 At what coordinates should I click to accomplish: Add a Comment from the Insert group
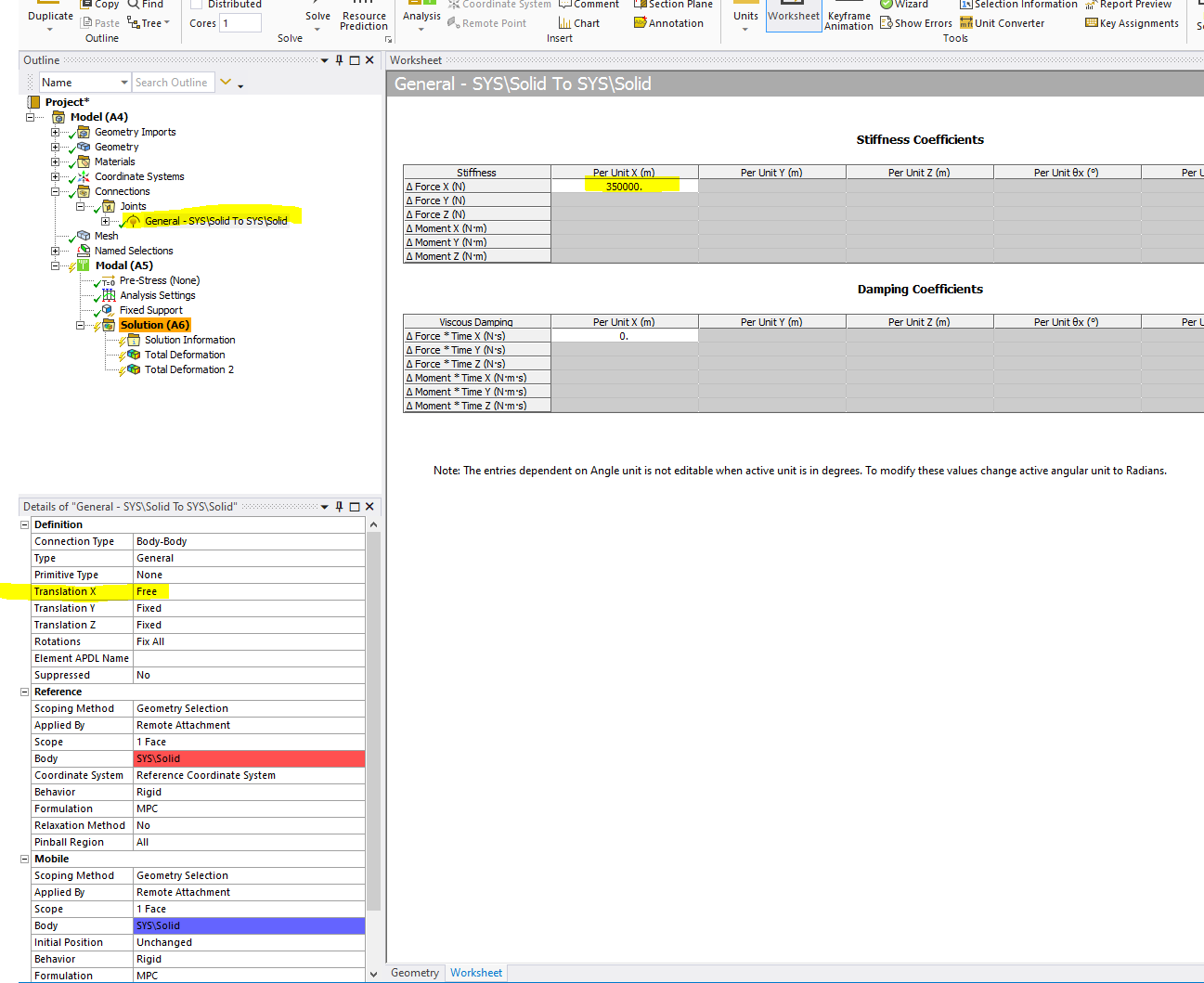point(589,5)
